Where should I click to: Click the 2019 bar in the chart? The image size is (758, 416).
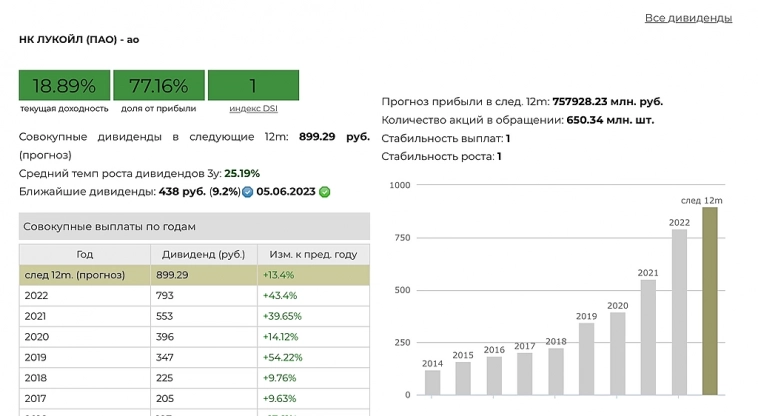click(586, 358)
